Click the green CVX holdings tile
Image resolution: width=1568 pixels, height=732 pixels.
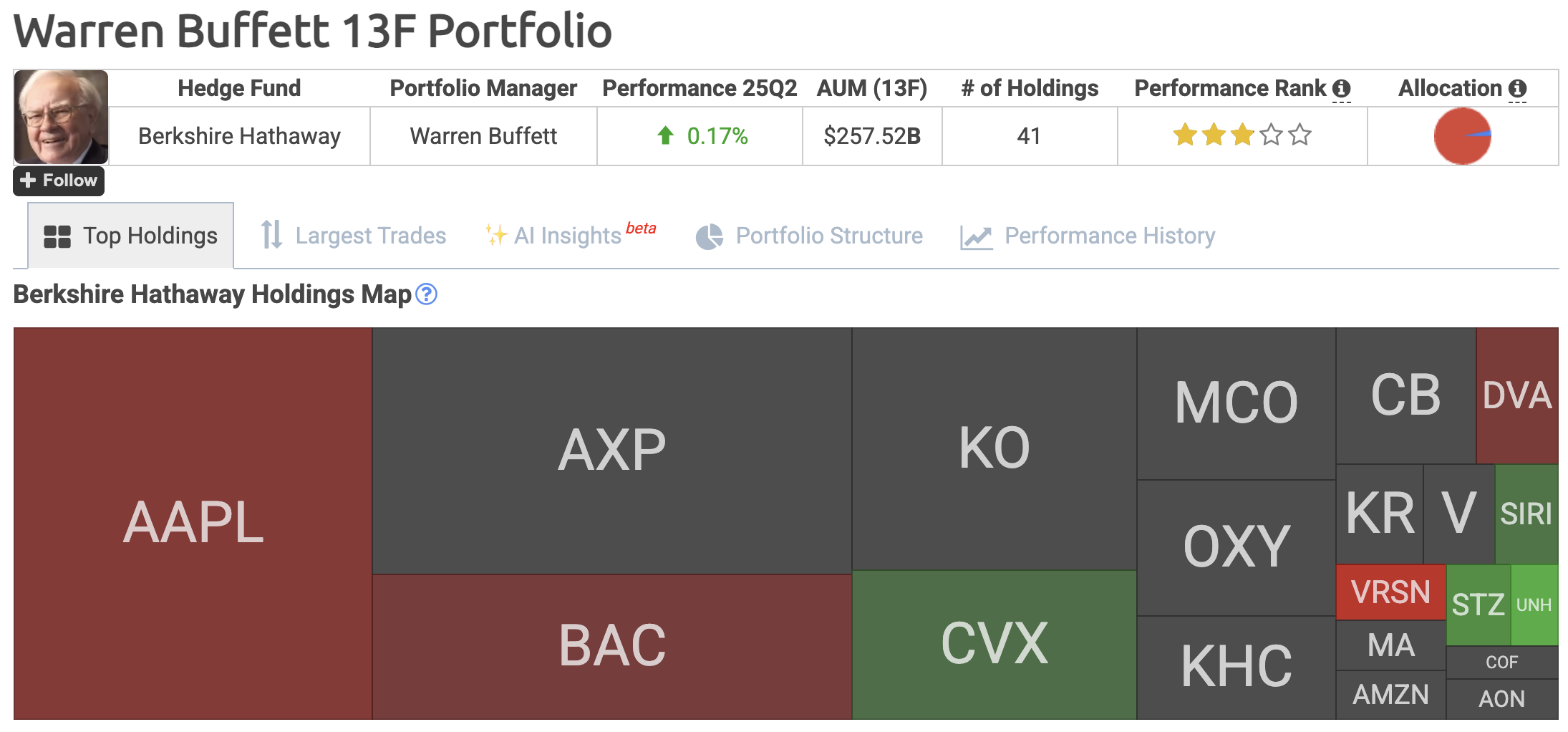click(x=994, y=644)
